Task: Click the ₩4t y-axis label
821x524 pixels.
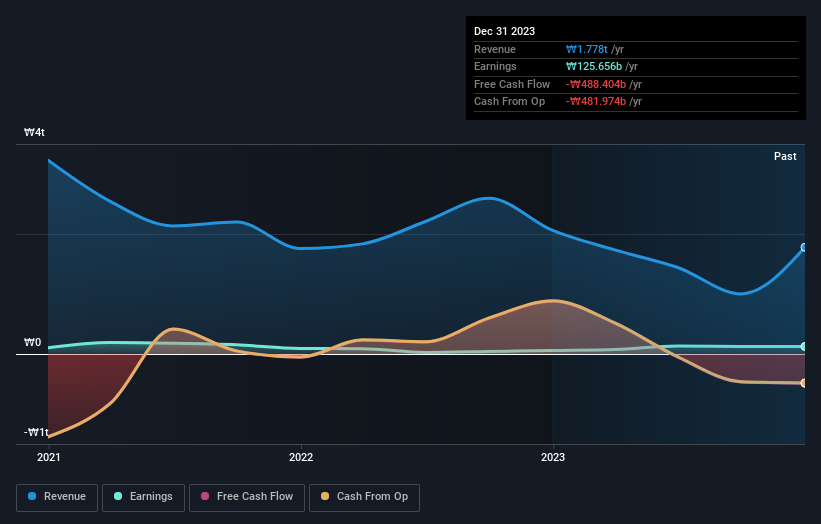Action: tap(34, 132)
